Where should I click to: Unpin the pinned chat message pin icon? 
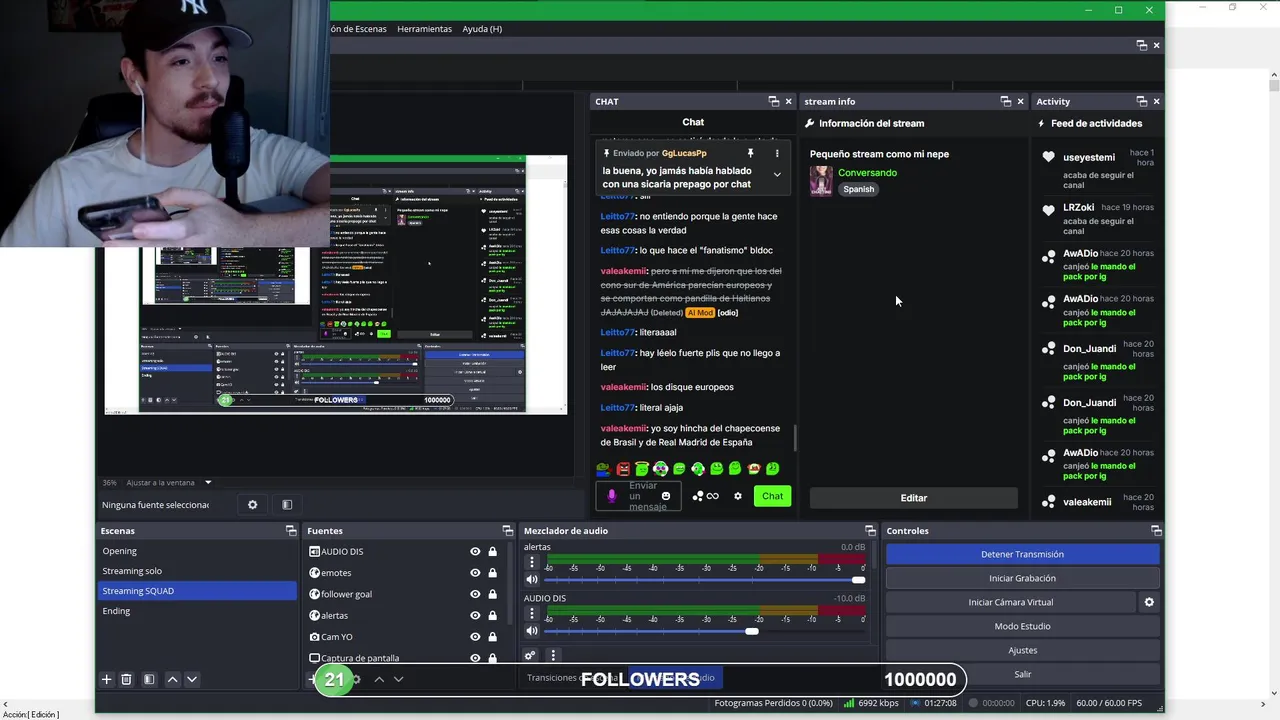point(750,153)
